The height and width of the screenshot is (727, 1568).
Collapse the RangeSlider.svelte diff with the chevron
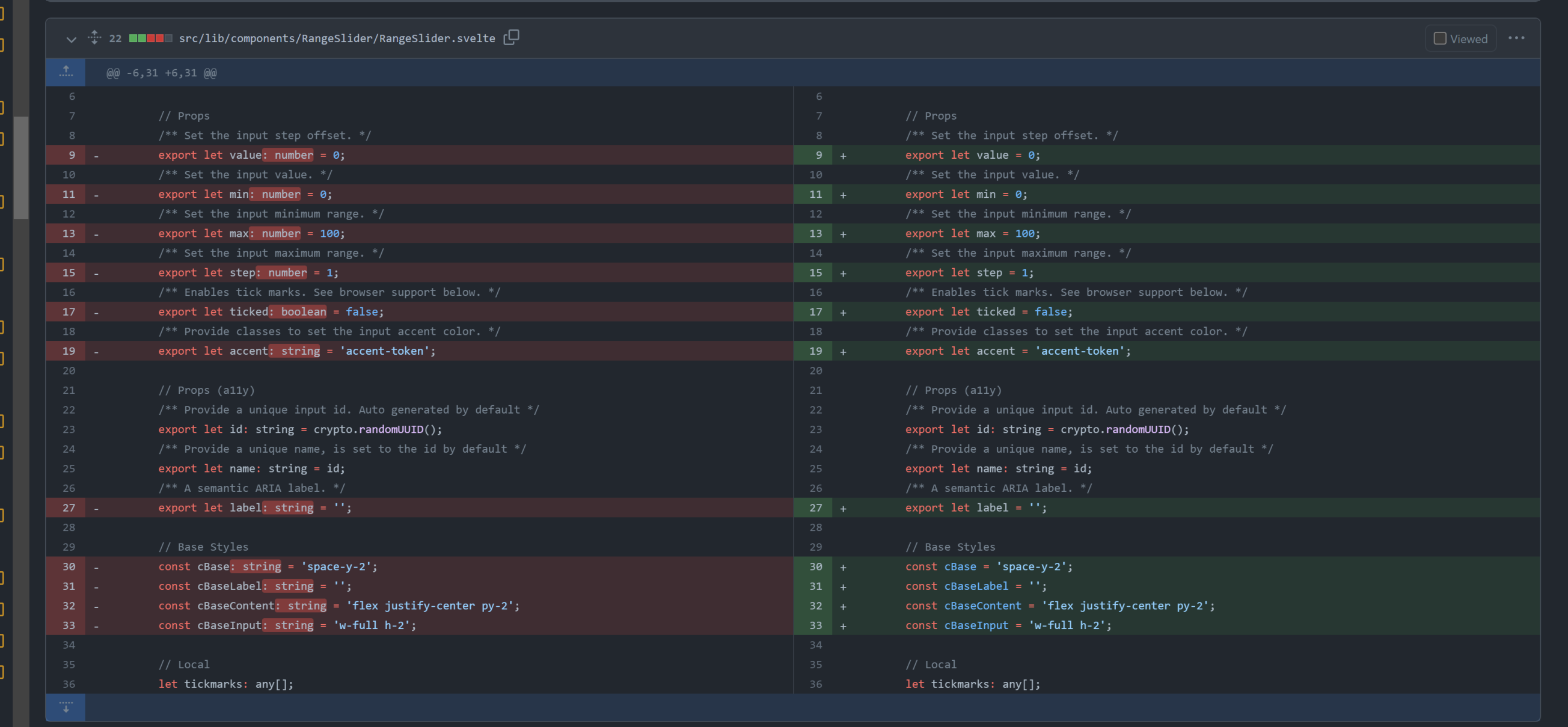(x=71, y=39)
